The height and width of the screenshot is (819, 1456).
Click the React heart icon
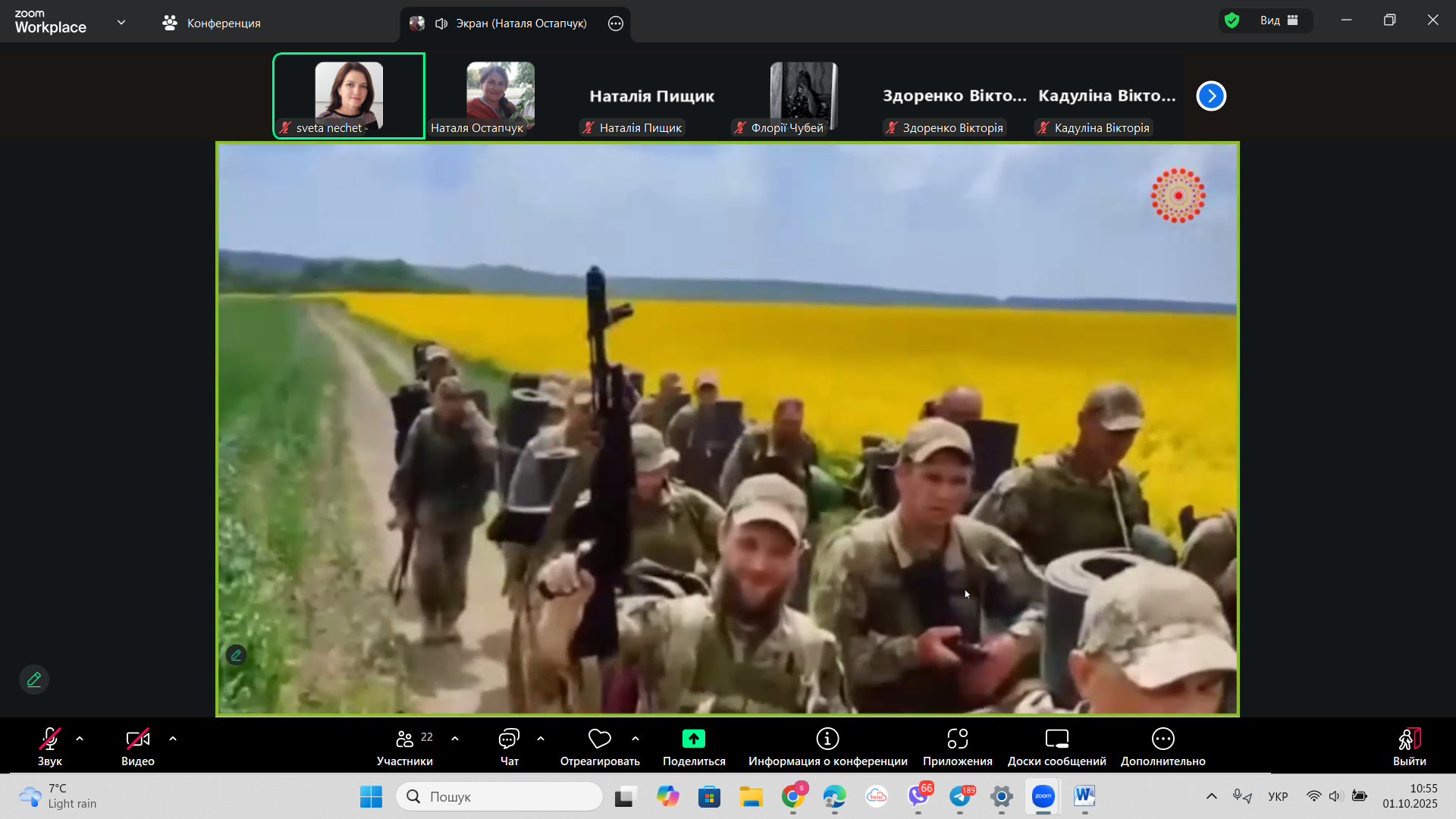599,739
